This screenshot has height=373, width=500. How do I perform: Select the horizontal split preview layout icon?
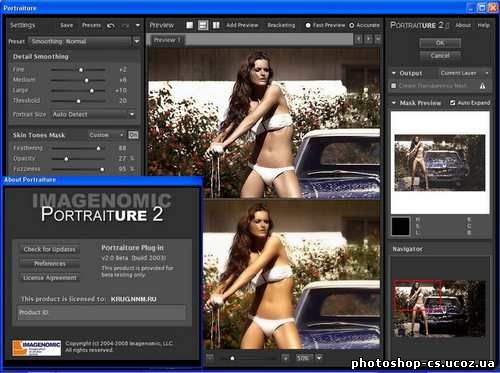(203, 25)
